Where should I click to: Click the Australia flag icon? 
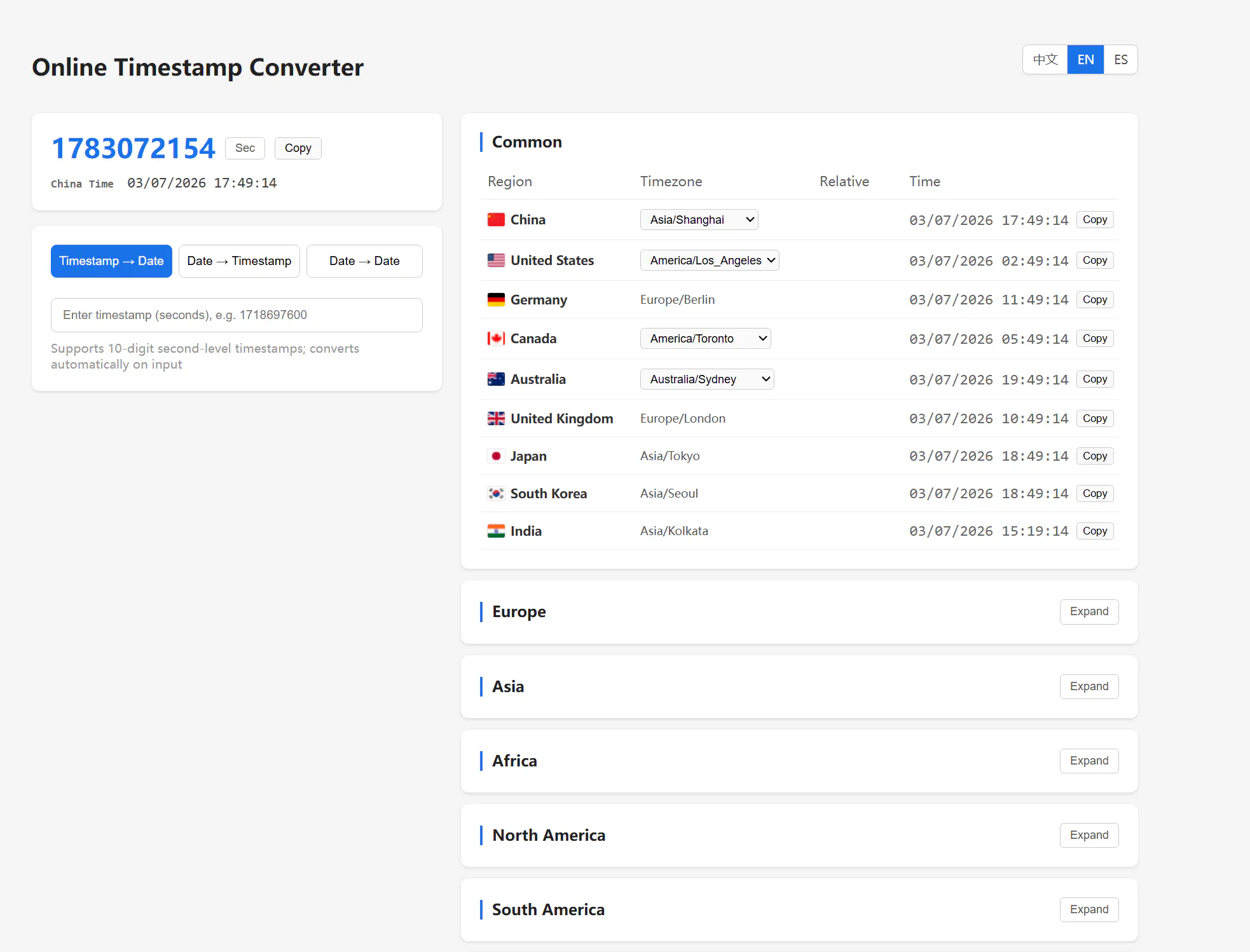[x=496, y=379]
